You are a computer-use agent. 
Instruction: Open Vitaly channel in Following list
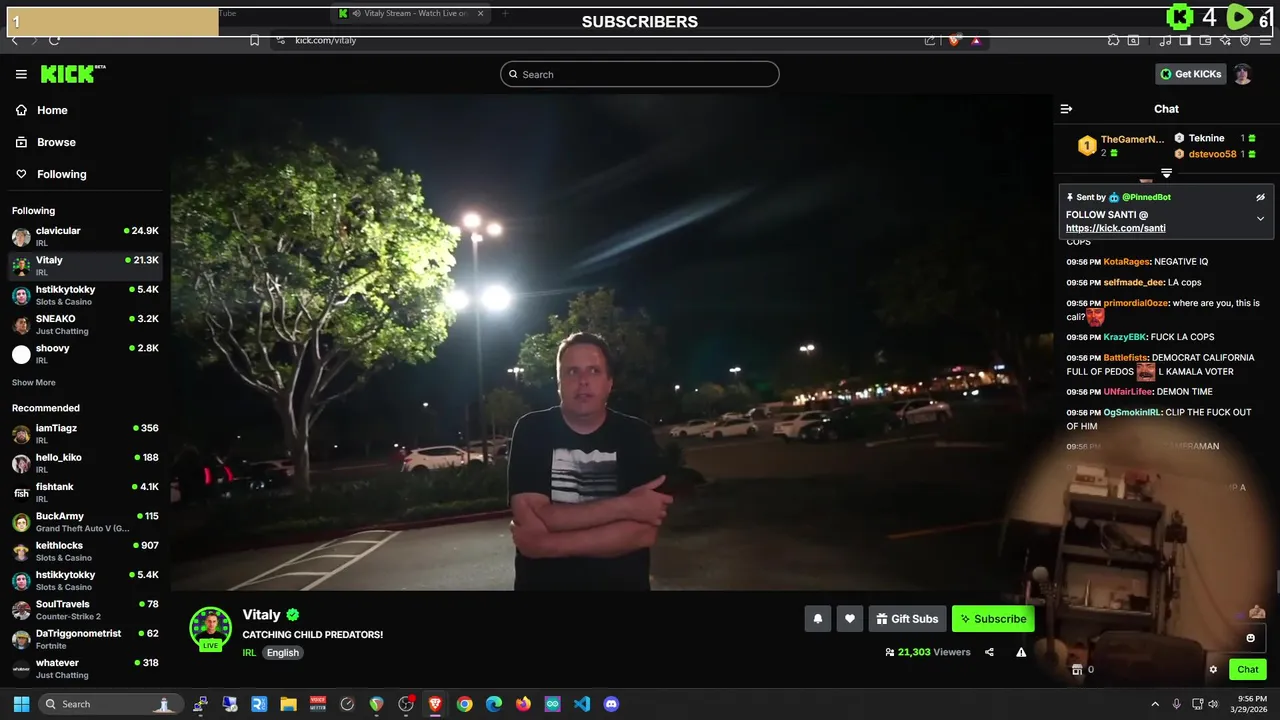point(85,266)
